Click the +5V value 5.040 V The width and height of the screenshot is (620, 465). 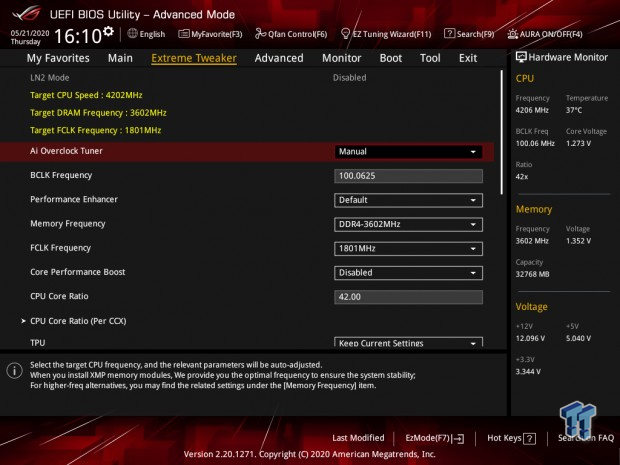578,338
